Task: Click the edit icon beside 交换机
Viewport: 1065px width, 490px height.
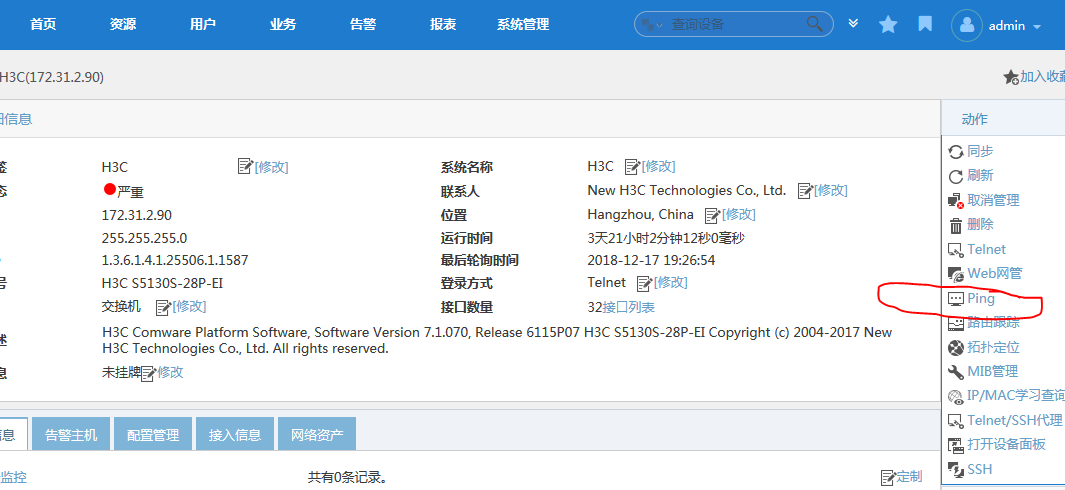Action: point(164,307)
